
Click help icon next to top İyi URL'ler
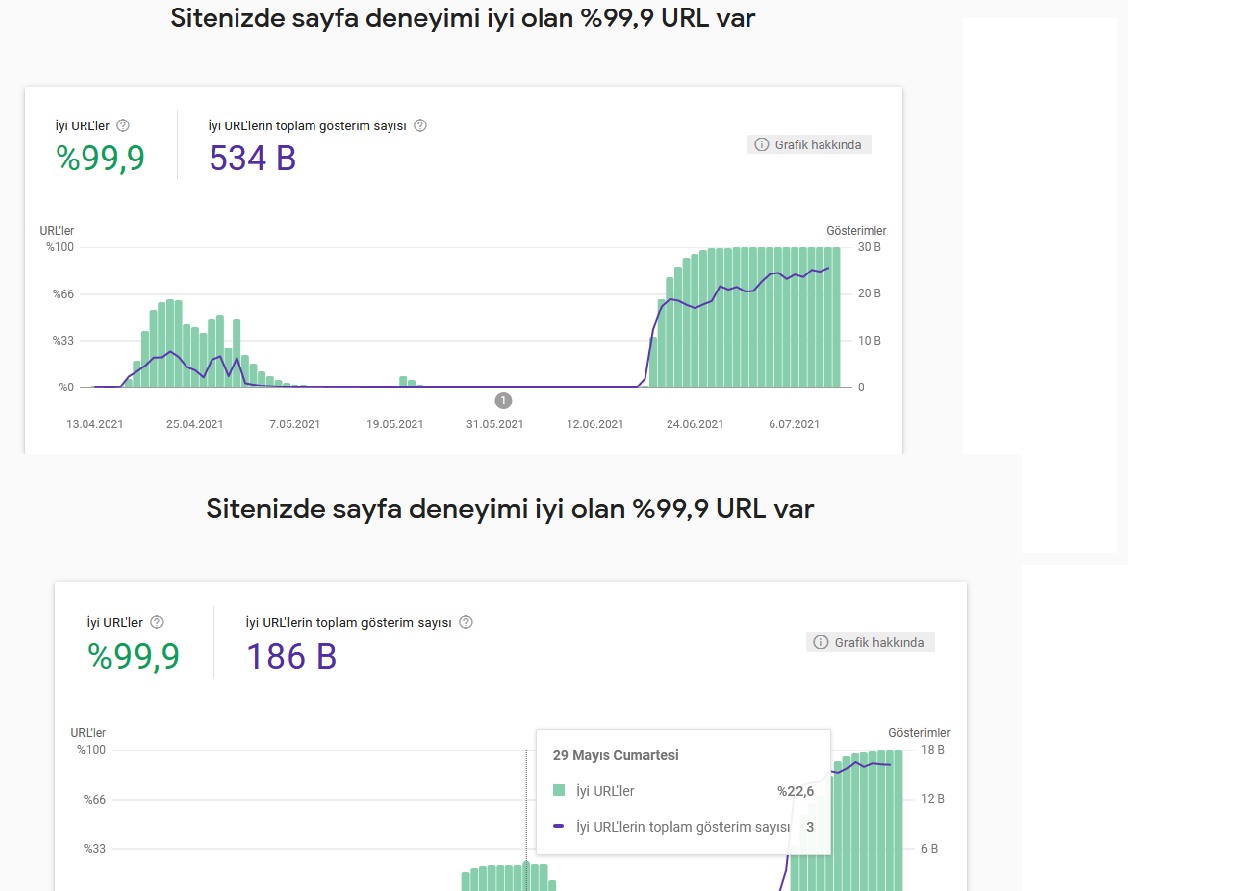[x=123, y=126]
